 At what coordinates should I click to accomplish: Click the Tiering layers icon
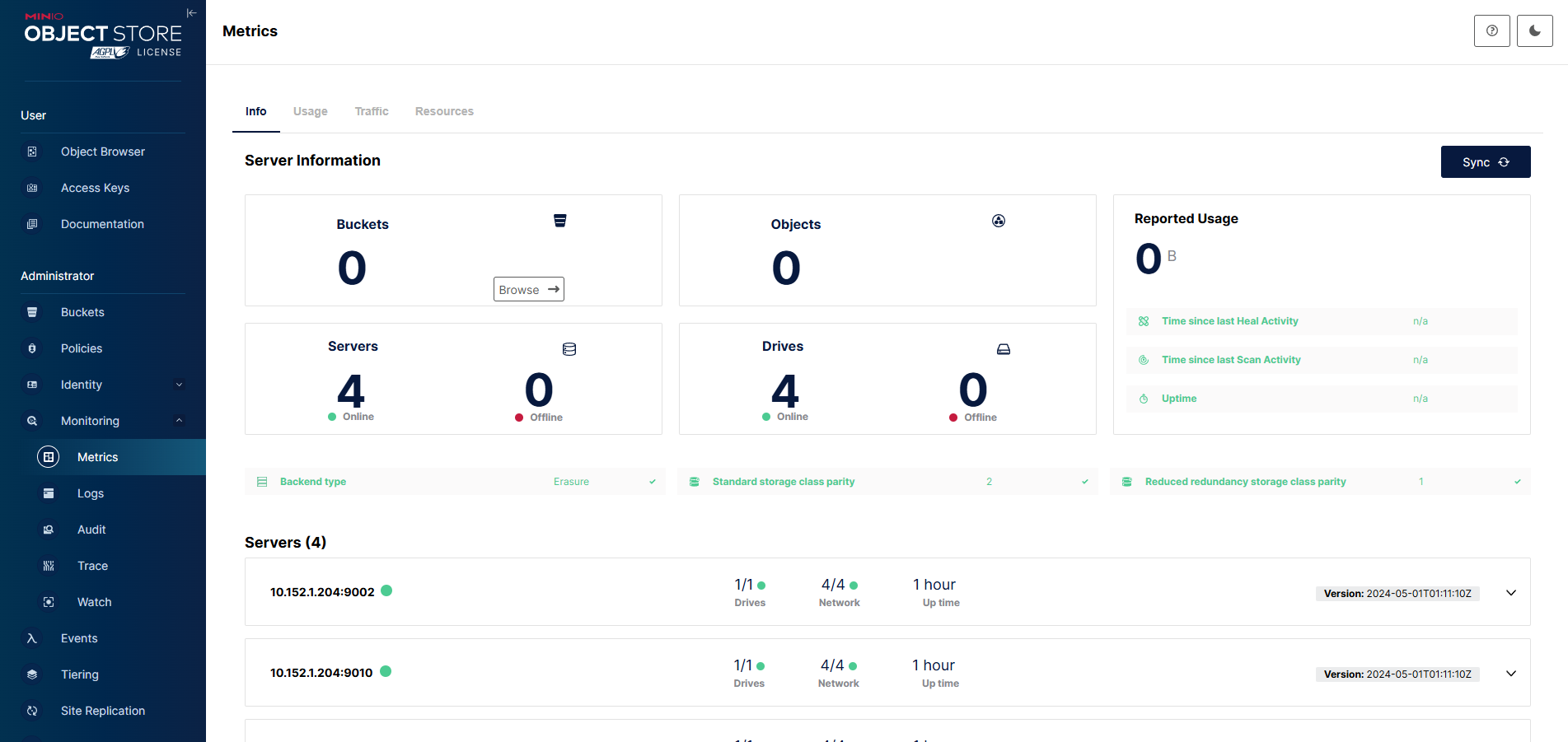32,674
